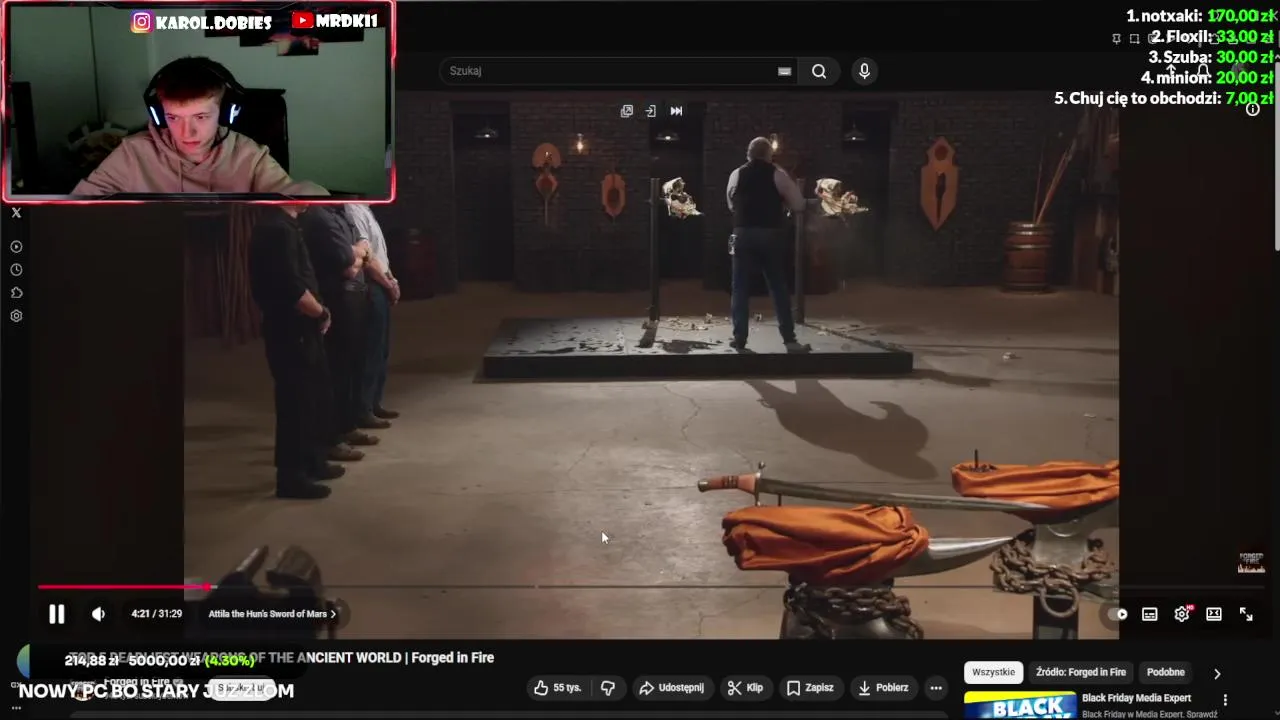Open the X (Twitter) sidebar icon
The height and width of the screenshot is (720, 1280).
(16, 213)
